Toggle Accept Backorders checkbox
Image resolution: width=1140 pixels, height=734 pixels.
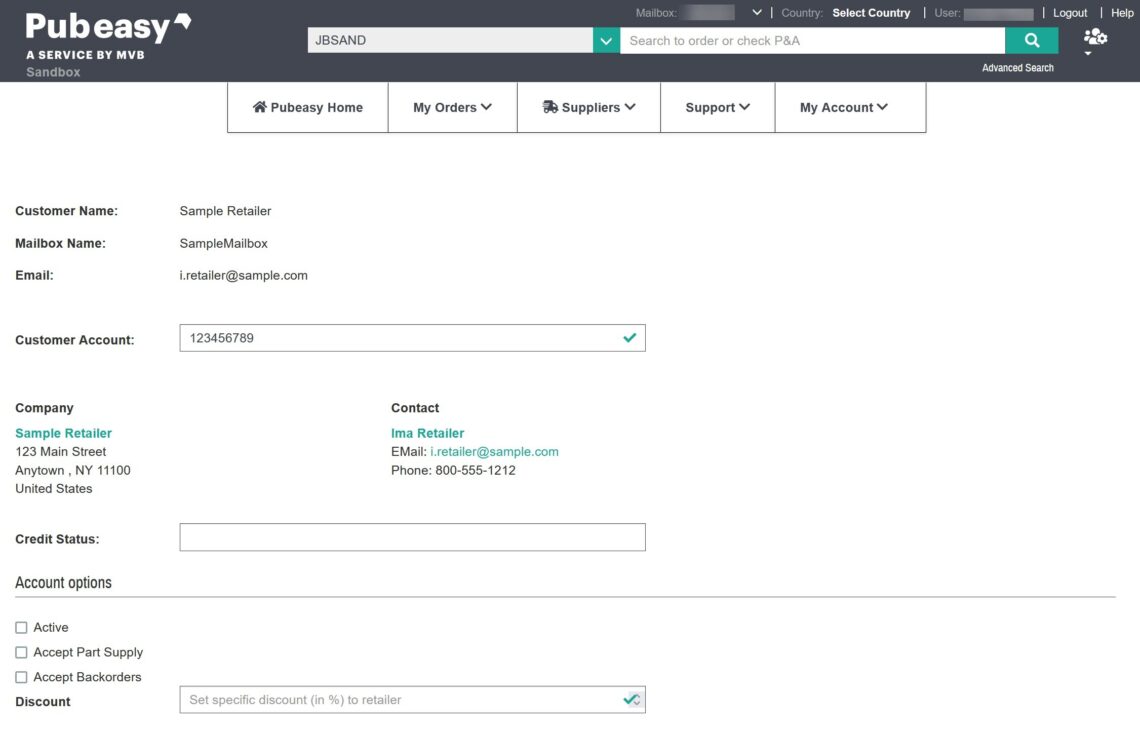point(21,677)
